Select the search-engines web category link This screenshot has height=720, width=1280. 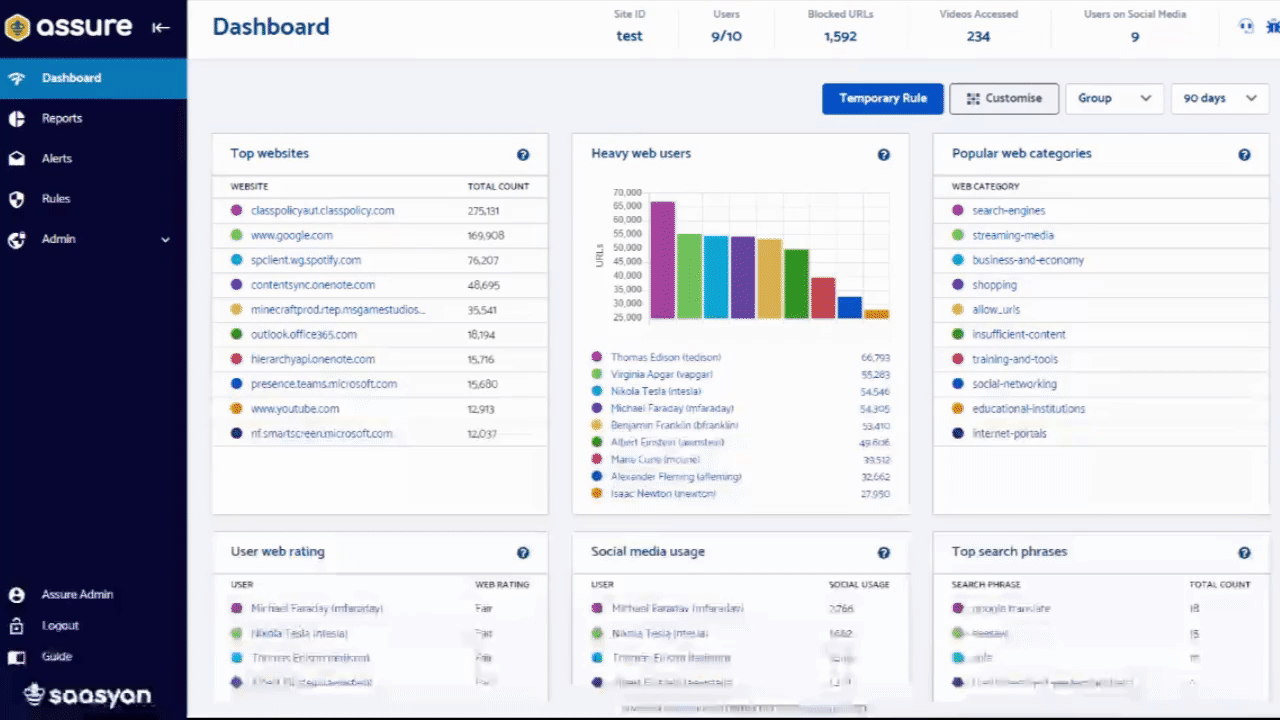pyautogui.click(x=1008, y=211)
